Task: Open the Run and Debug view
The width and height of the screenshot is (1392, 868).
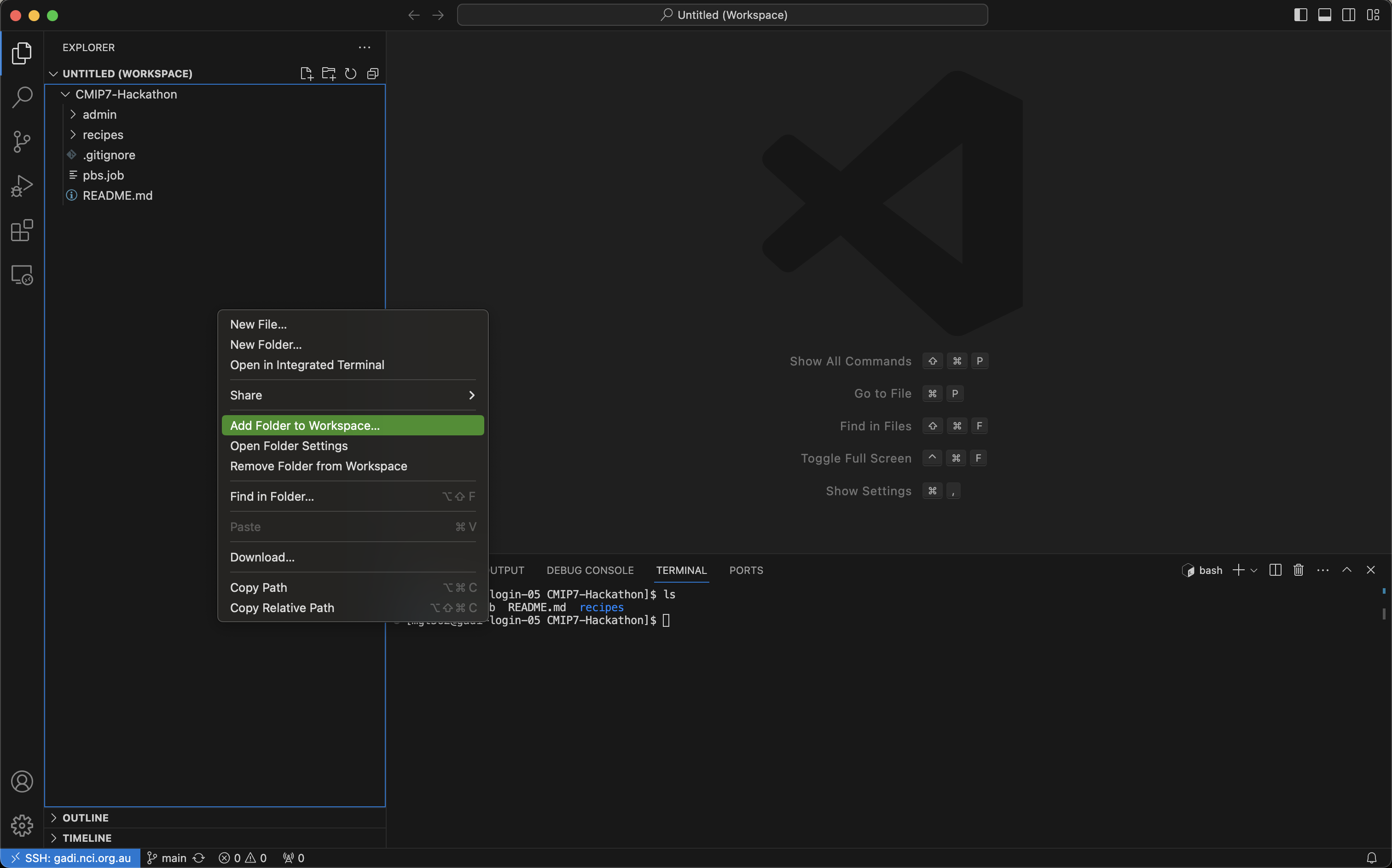Action: (22, 186)
